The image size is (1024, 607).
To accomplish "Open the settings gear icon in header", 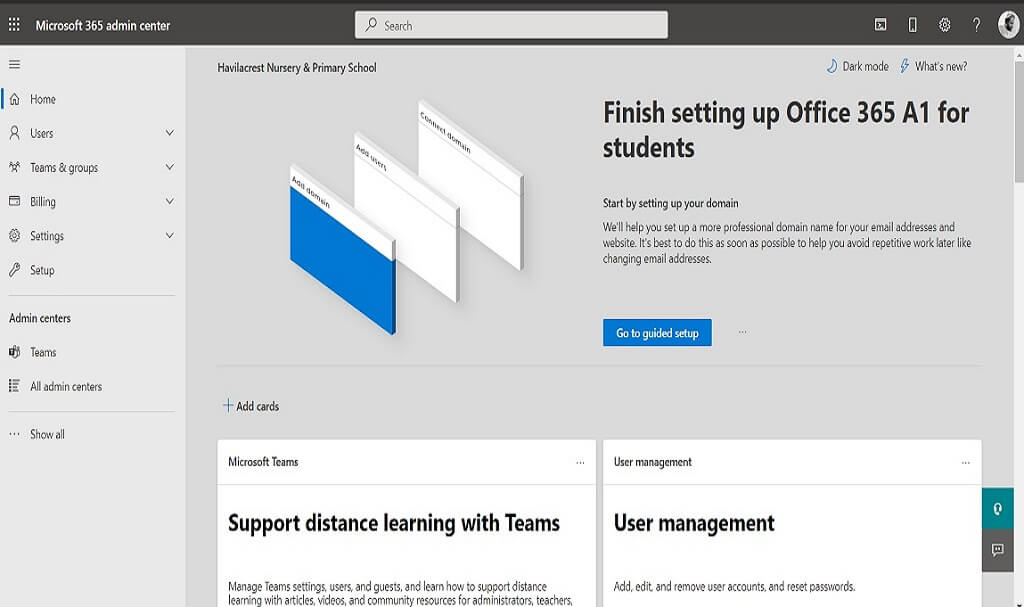I will click(x=944, y=25).
